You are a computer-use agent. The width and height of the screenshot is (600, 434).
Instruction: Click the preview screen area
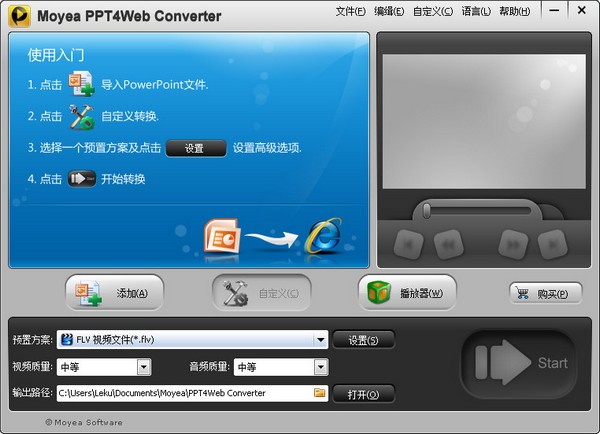[484, 121]
